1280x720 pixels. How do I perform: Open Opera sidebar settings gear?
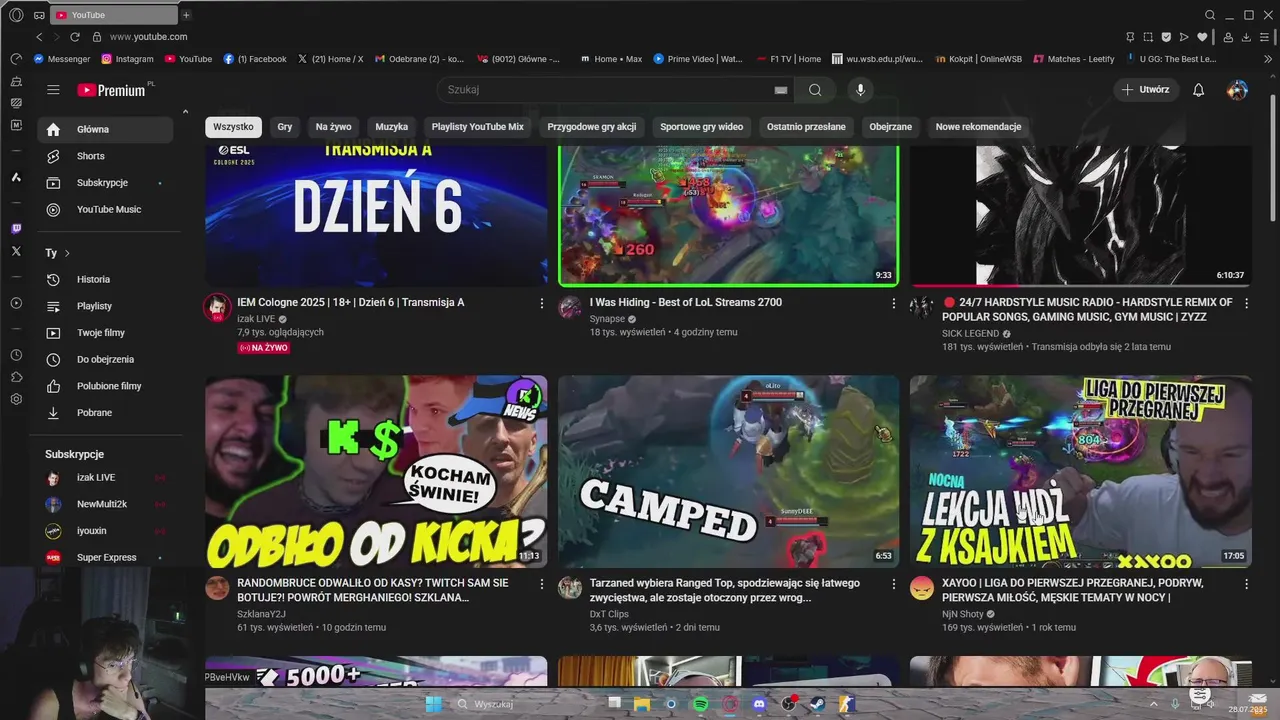coord(16,399)
